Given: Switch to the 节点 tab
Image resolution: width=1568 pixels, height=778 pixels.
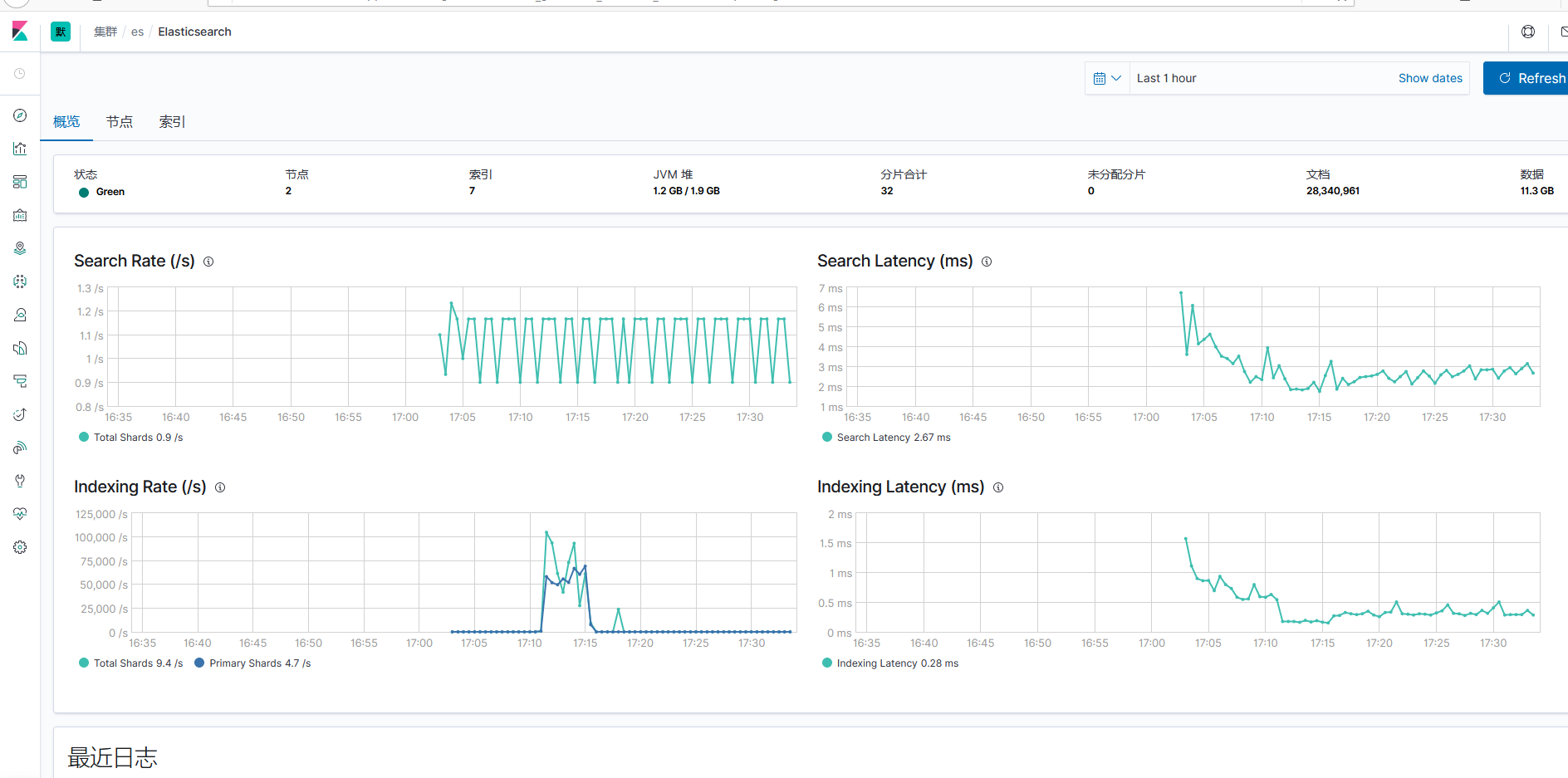Looking at the screenshot, I should click(120, 122).
